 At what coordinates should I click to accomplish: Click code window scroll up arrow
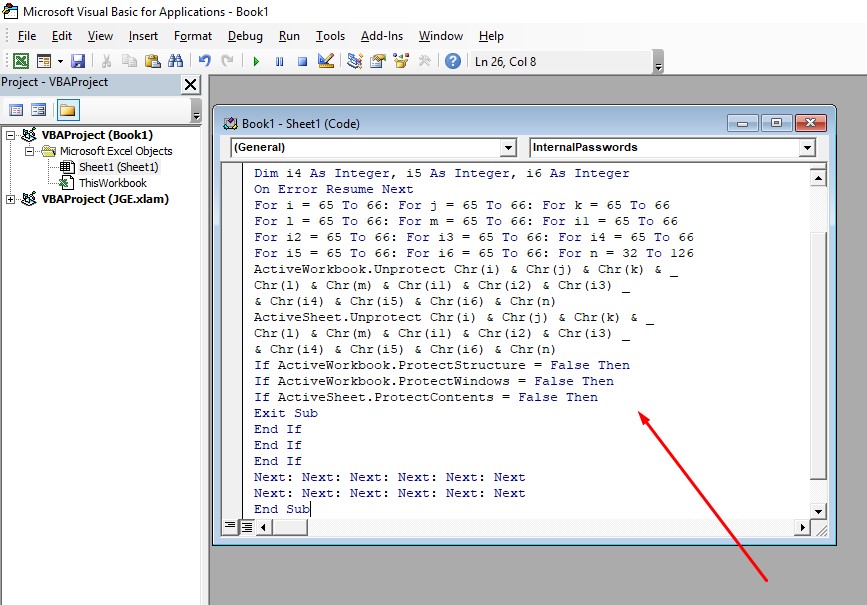(818, 178)
